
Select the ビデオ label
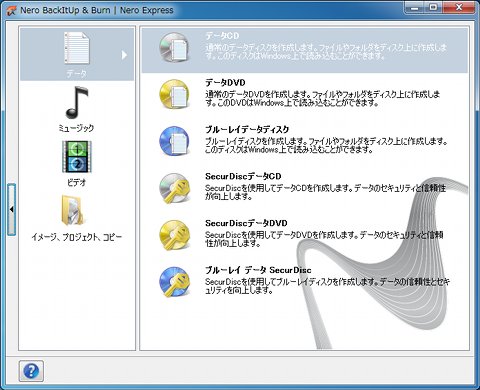point(77,182)
